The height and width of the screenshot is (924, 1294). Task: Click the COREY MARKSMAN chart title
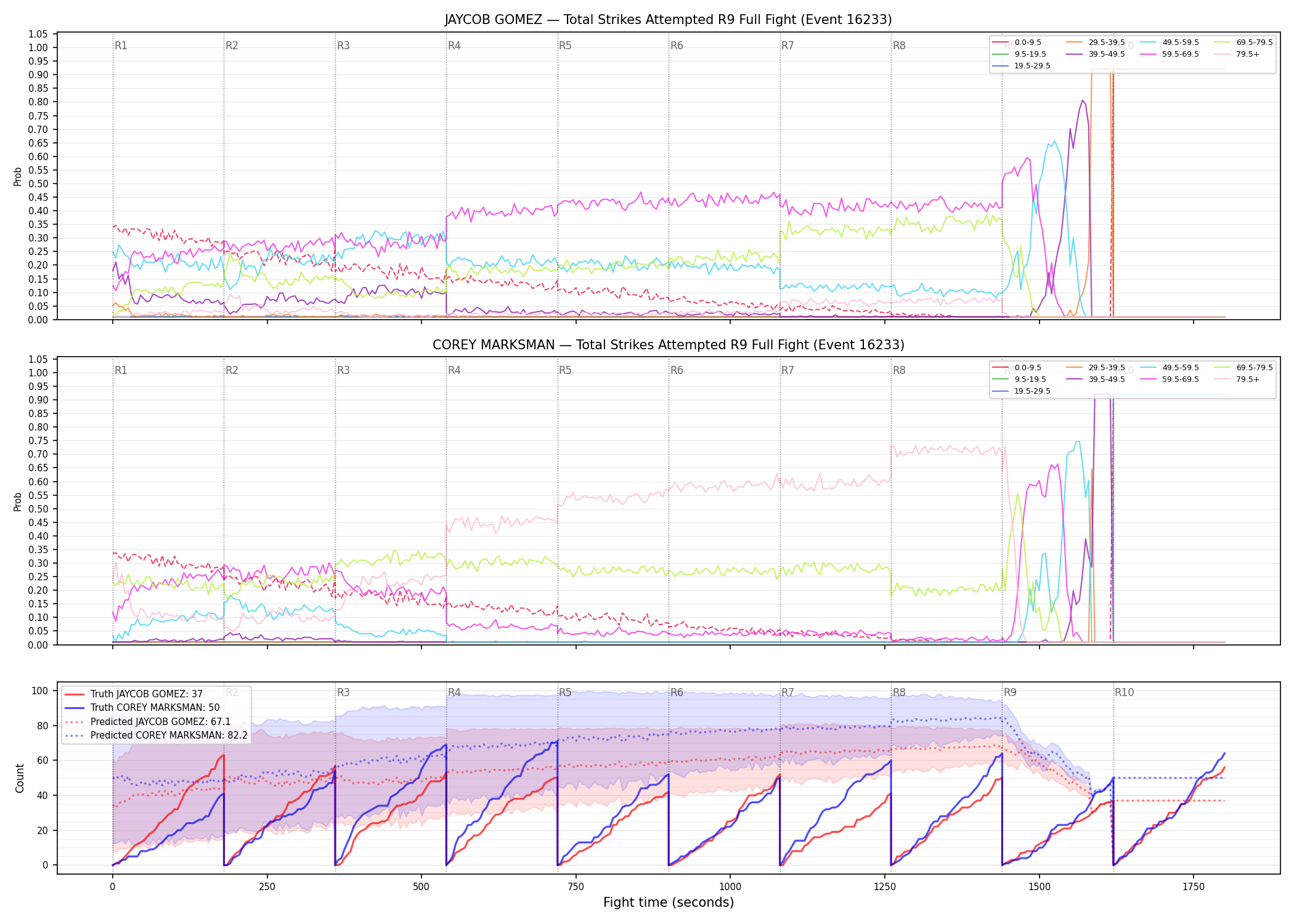coord(669,345)
